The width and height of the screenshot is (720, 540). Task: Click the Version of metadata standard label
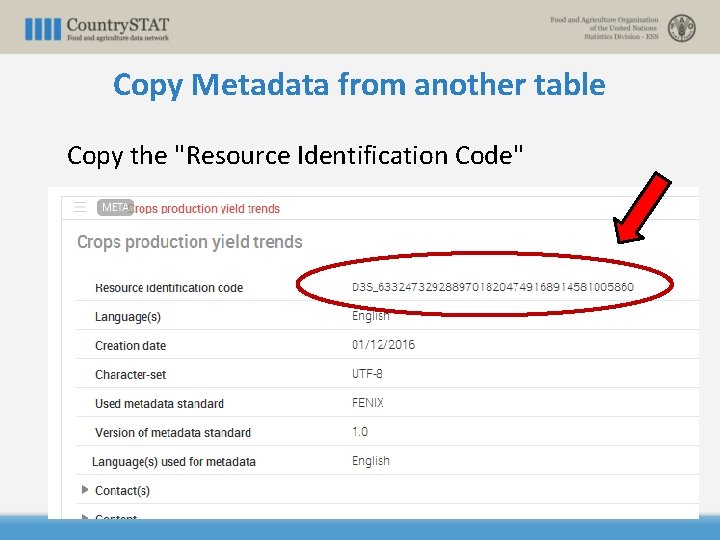pyautogui.click(x=173, y=433)
